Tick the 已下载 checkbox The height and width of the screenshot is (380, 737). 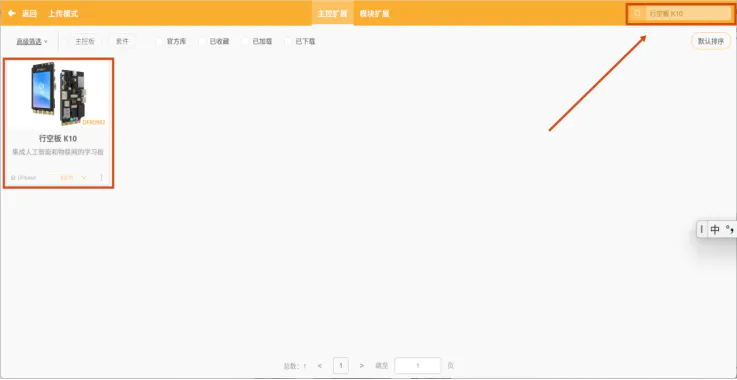point(288,41)
